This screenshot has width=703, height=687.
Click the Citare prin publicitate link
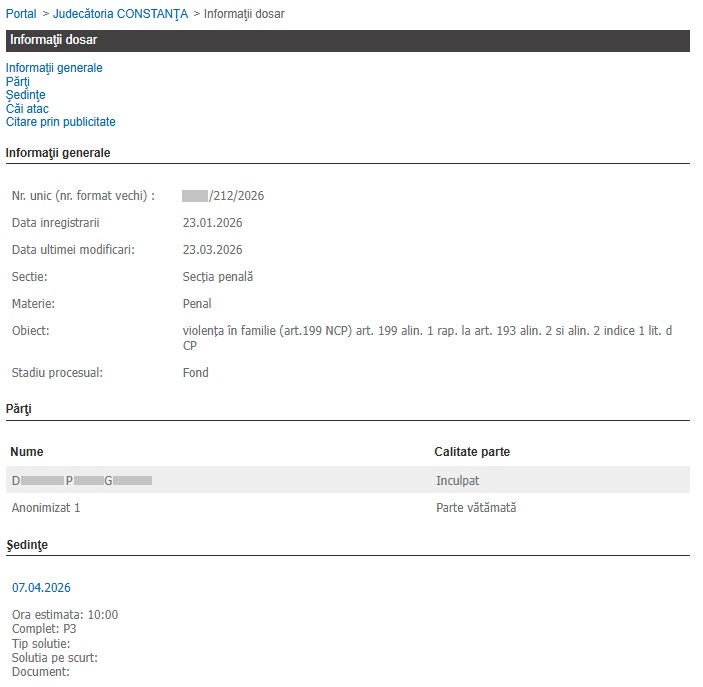tap(60, 122)
